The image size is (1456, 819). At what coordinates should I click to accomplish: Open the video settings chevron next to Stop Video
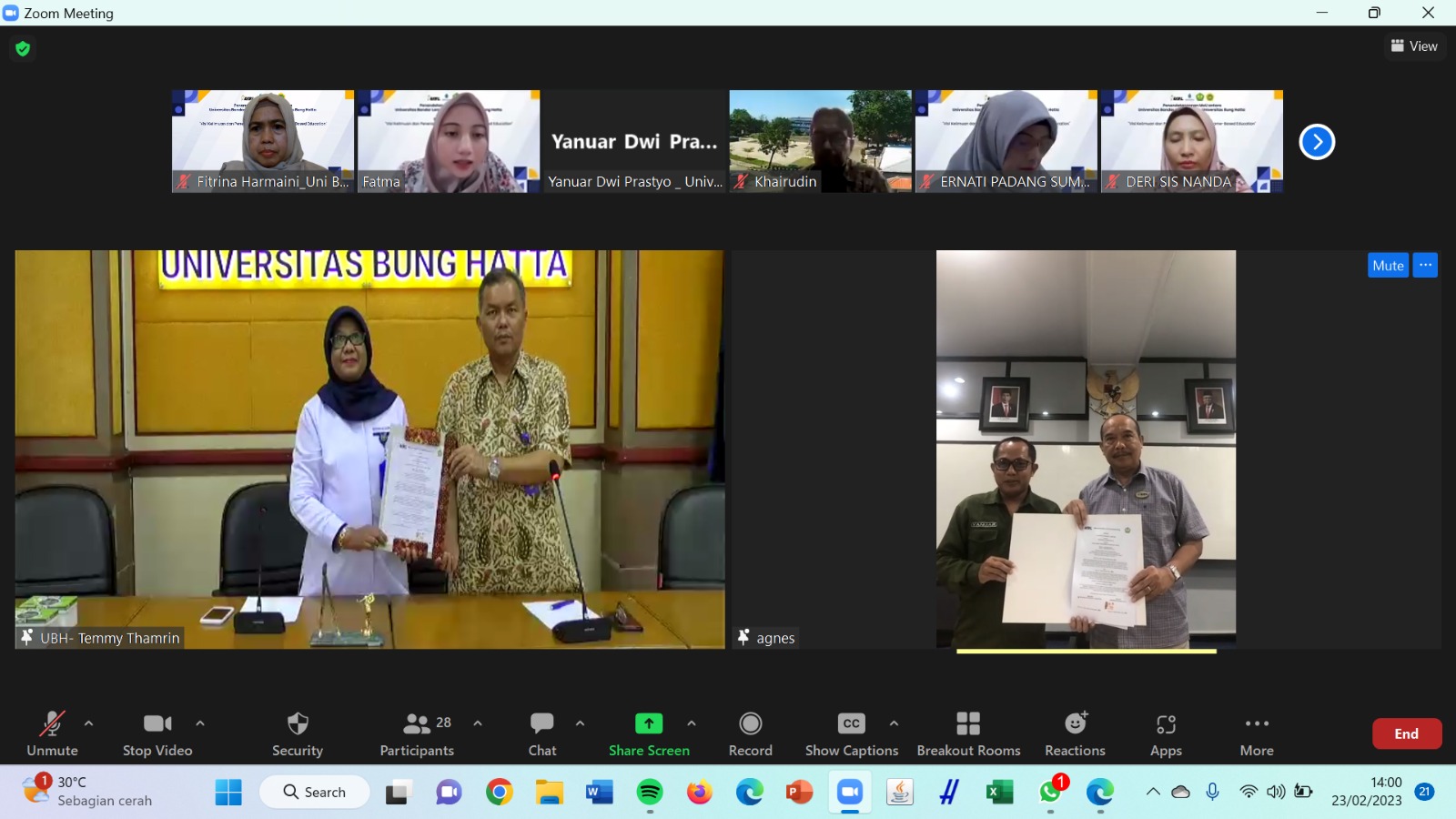[x=199, y=723]
